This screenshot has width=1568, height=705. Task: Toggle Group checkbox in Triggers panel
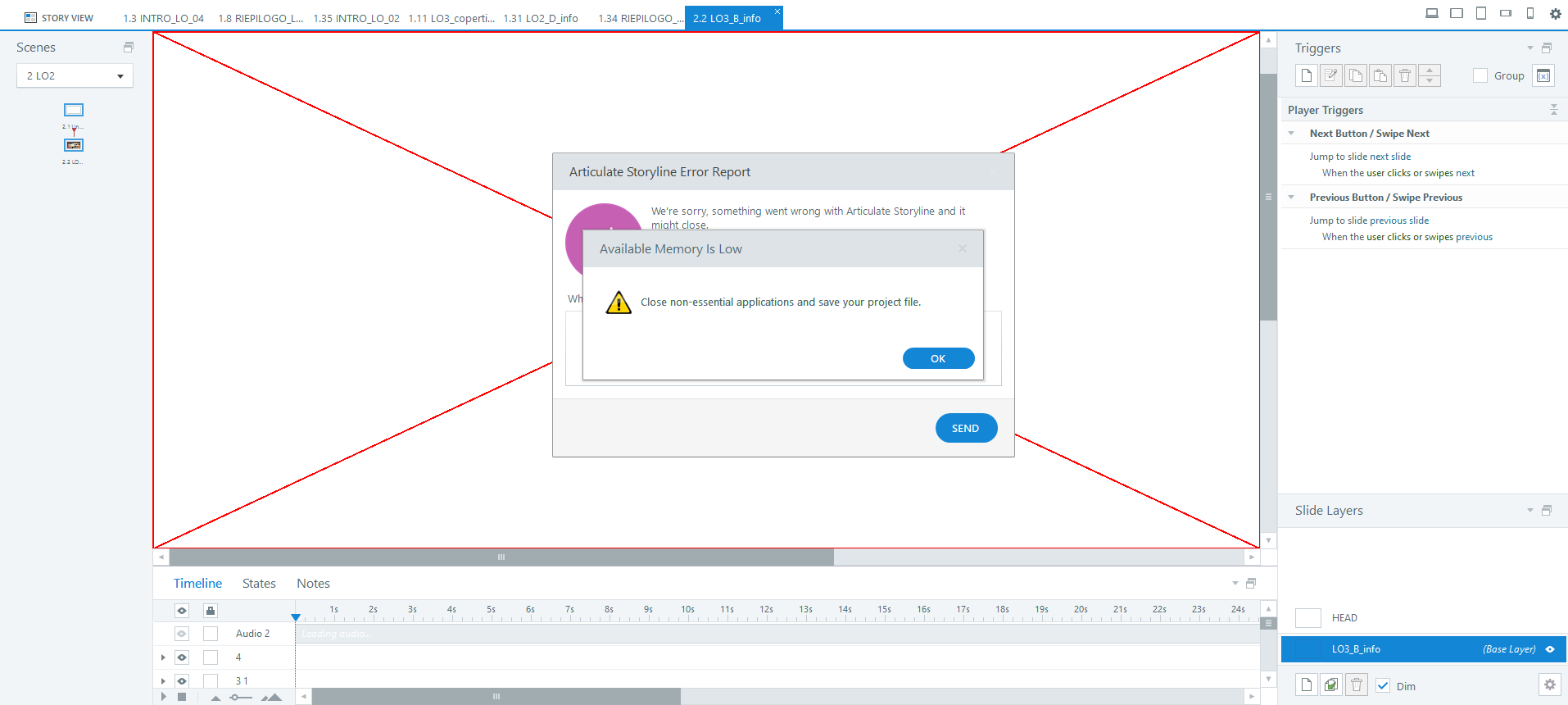click(1480, 75)
